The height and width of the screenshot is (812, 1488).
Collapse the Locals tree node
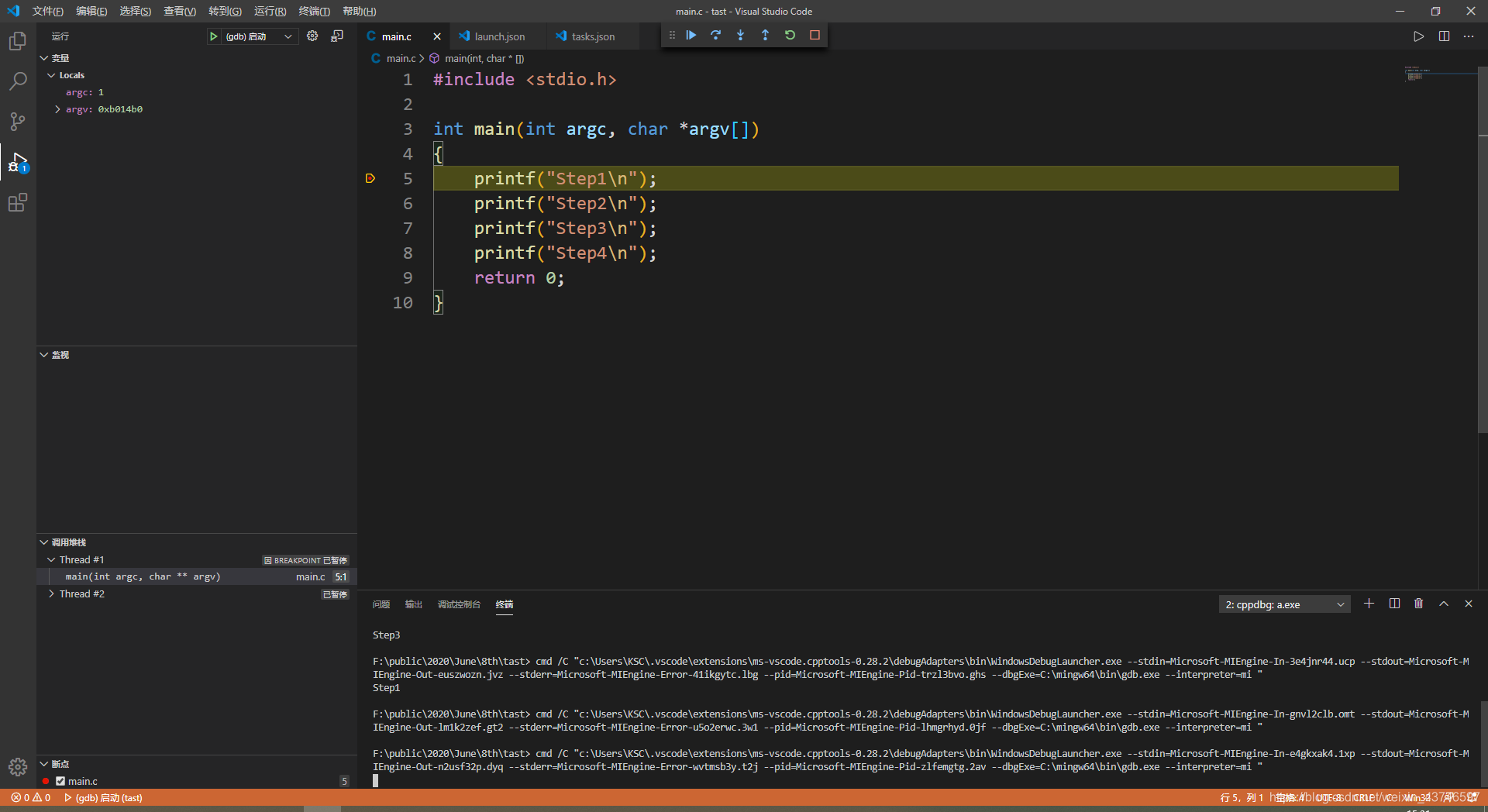click(52, 75)
